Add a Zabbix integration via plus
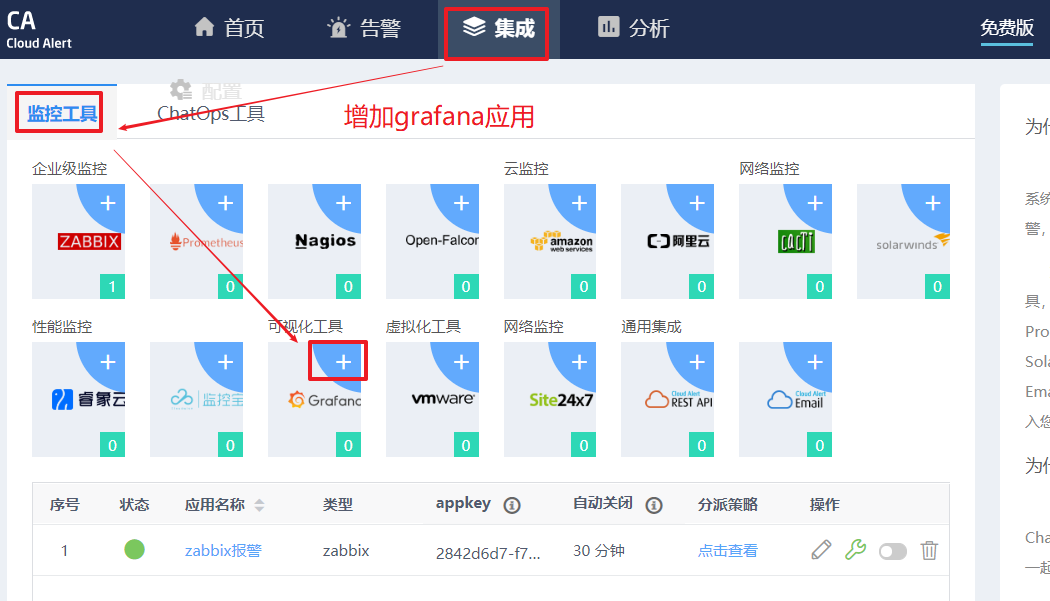1050x601 pixels. [x=108, y=203]
